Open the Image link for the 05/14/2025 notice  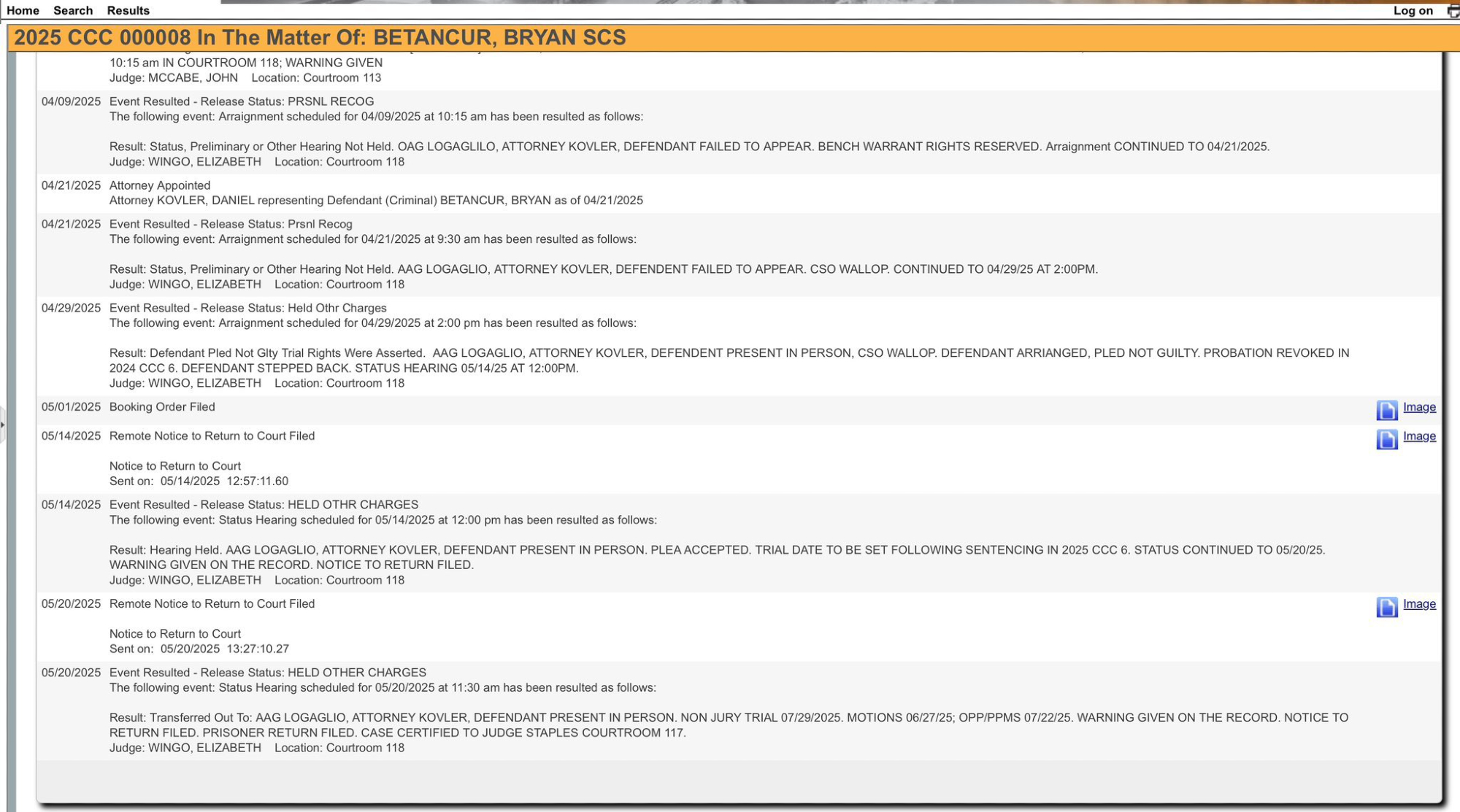click(1419, 436)
